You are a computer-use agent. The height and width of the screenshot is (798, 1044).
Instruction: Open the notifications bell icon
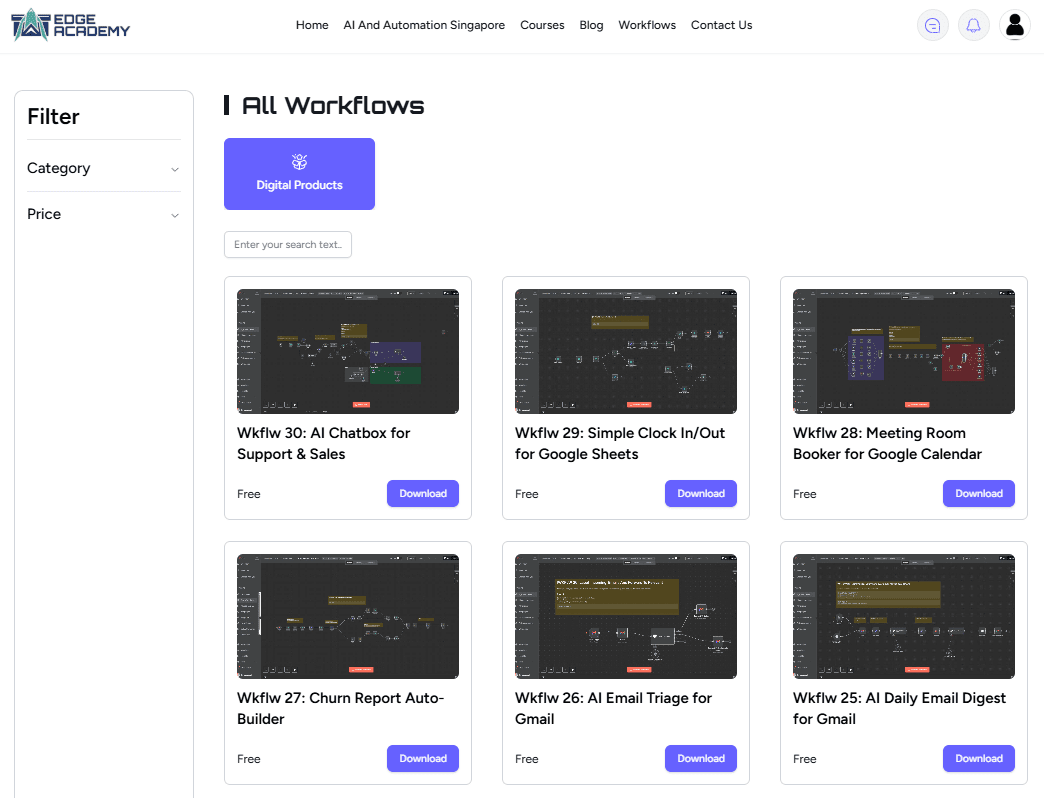973,26
